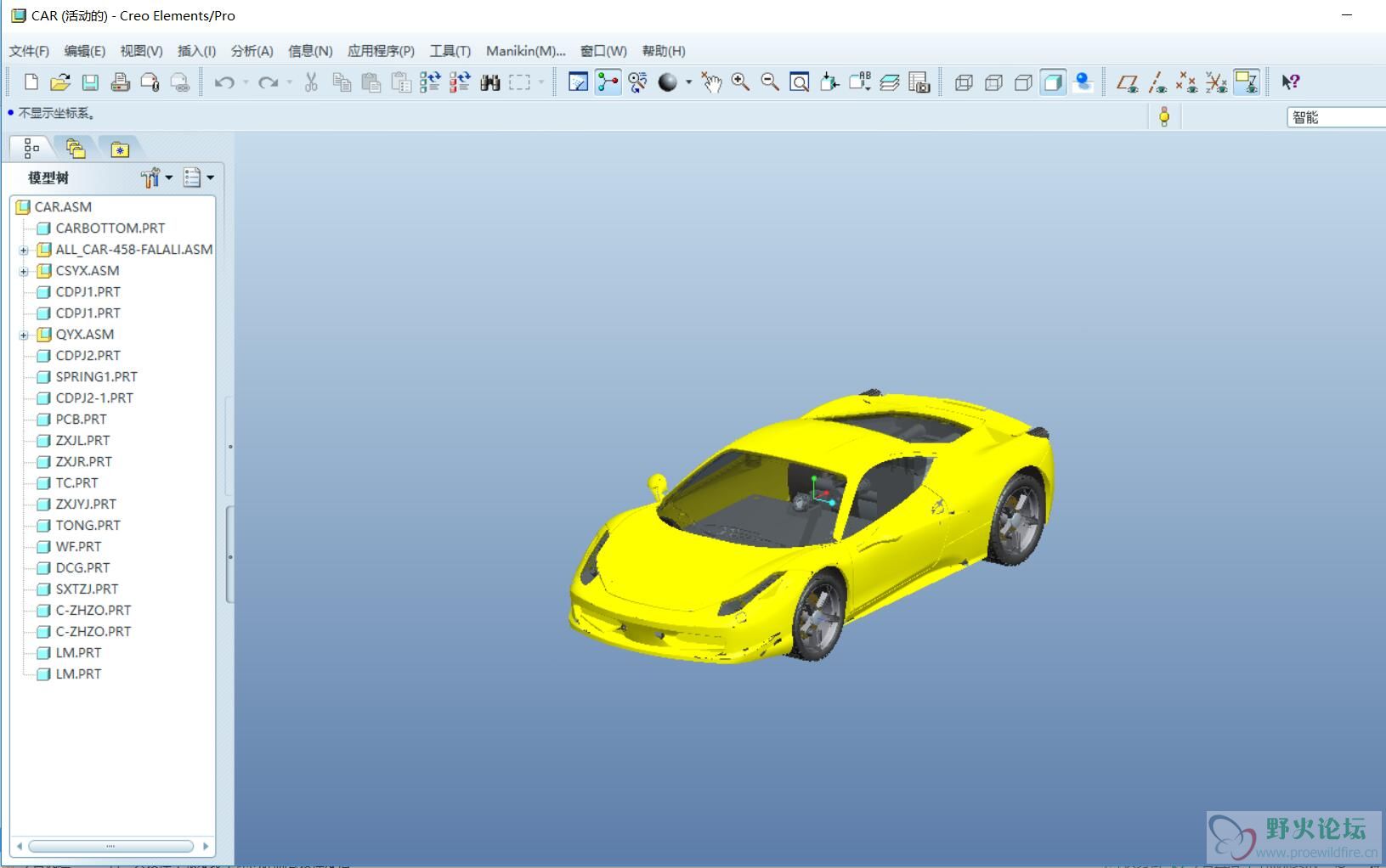Image resolution: width=1386 pixels, height=868 pixels.
Task: Toggle the spin center display
Action: pyautogui.click(x=608, y=82)
